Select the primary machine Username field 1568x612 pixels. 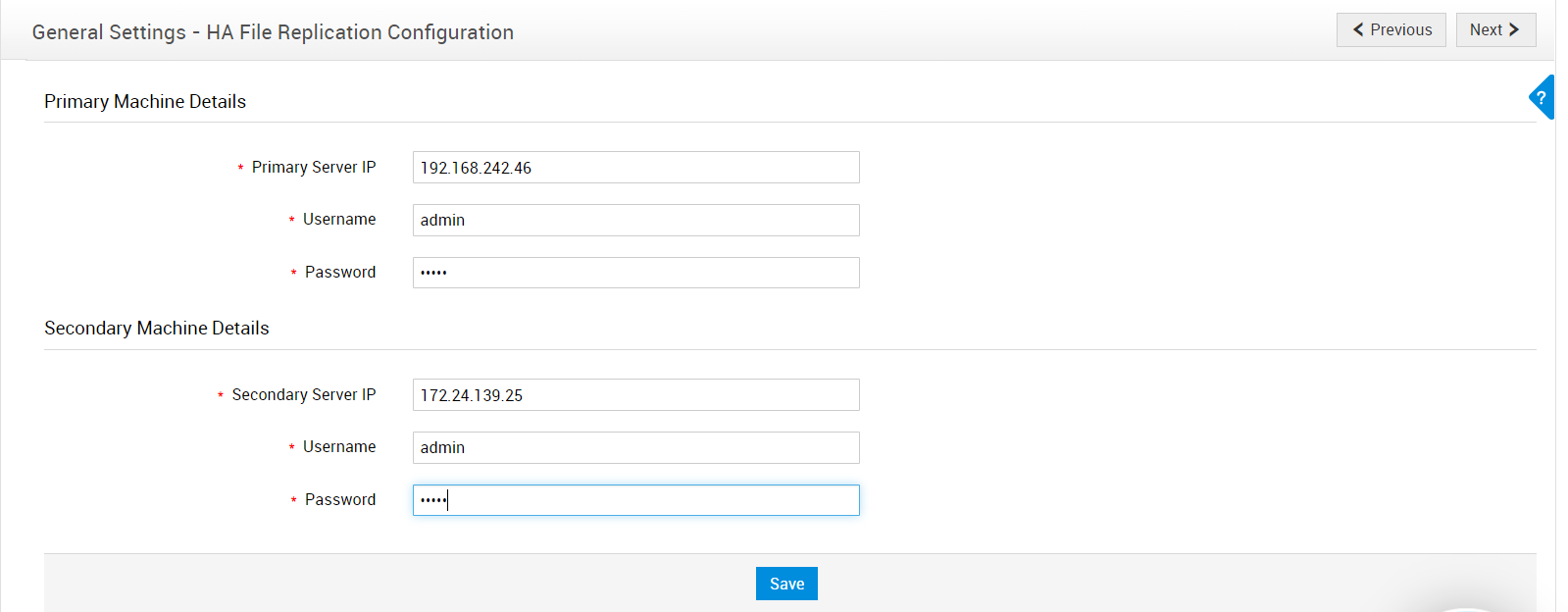click(x=635, y=220)
